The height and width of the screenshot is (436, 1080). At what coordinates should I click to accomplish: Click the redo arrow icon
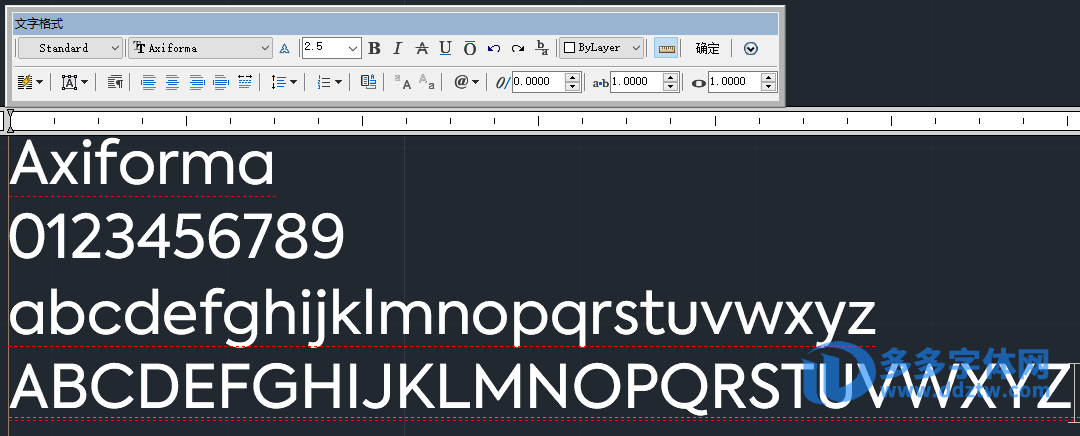(517, 48)
